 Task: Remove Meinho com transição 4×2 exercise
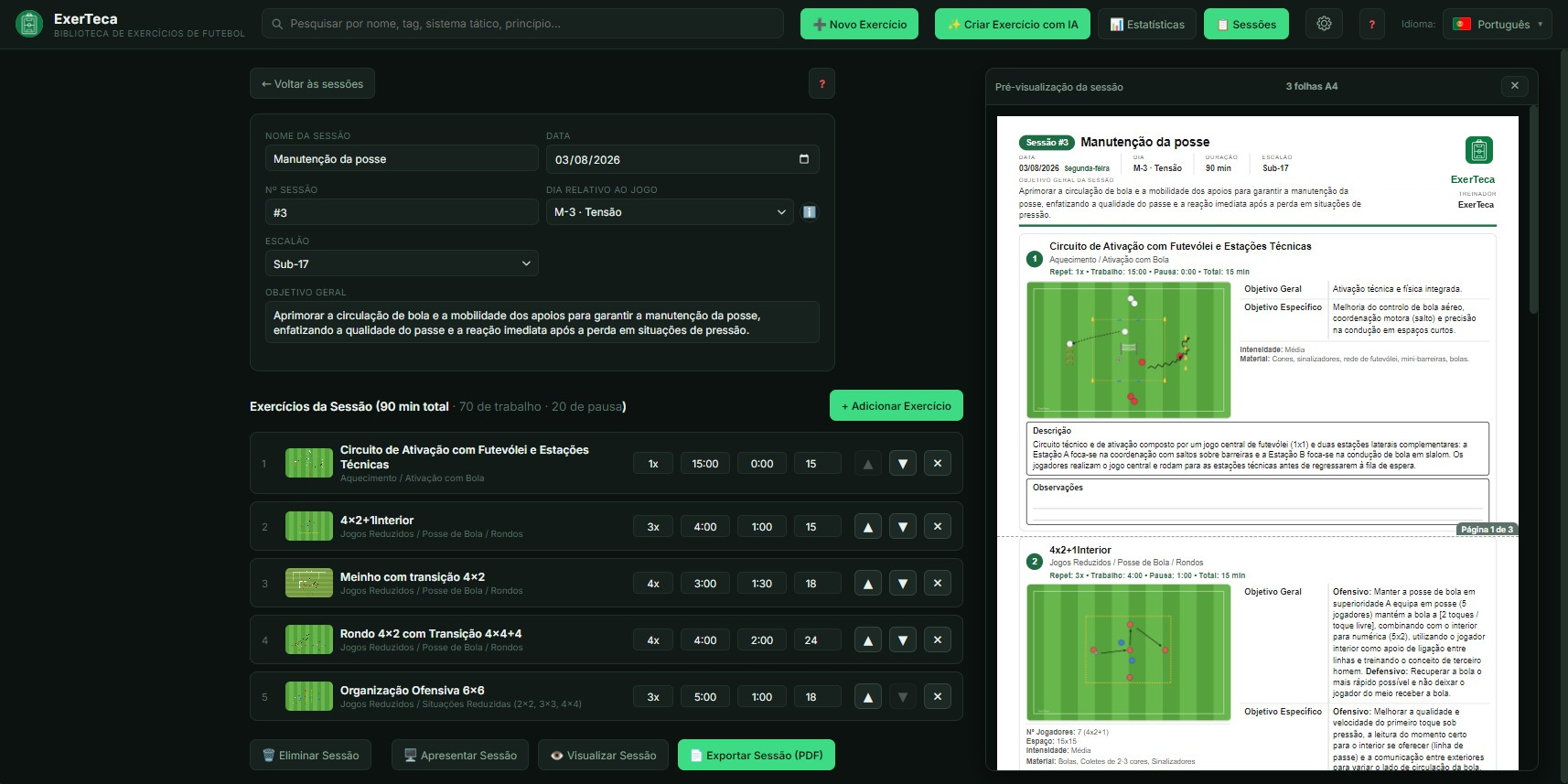point(938,584)
